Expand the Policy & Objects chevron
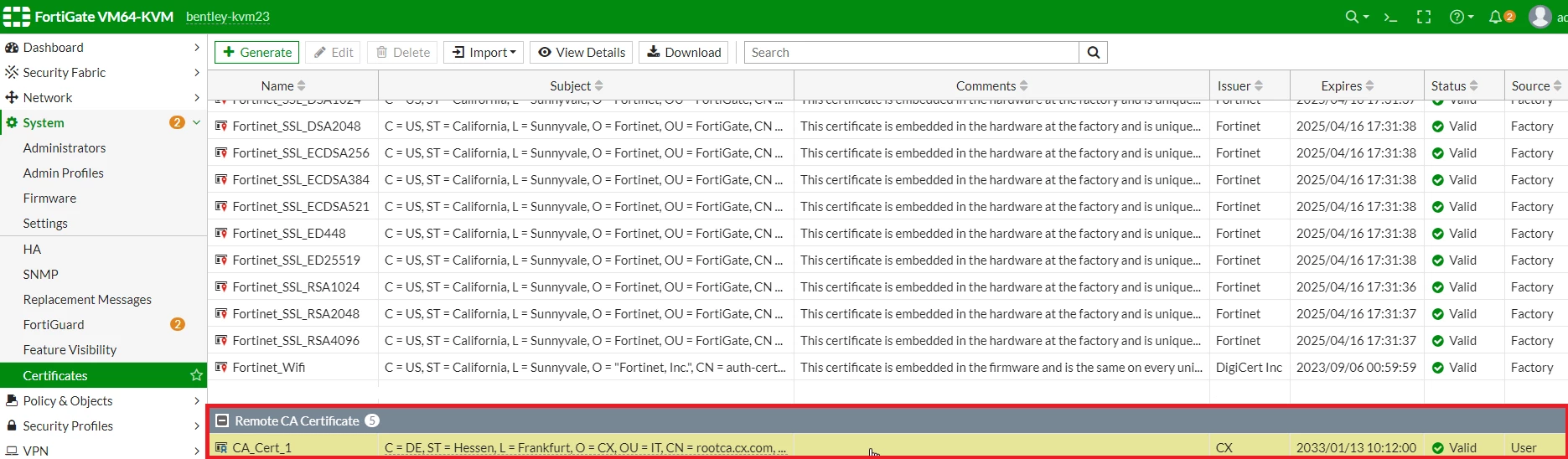This screenshot has width=1568, height=459. 197,400
